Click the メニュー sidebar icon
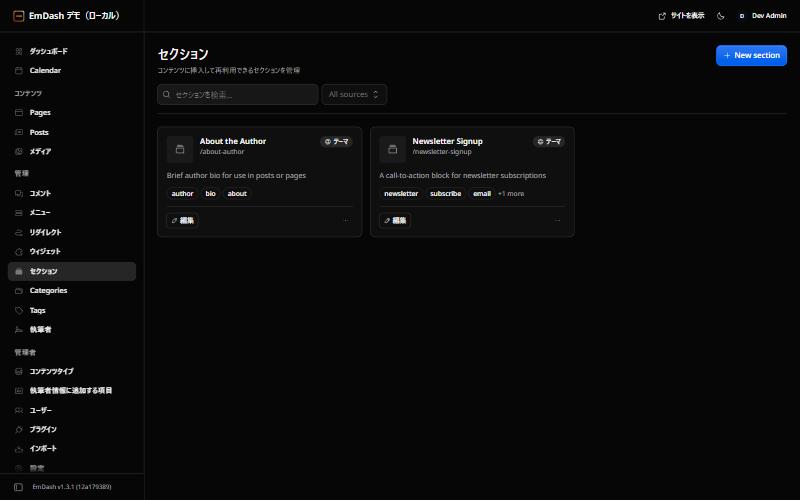 (x=19, y=213)
